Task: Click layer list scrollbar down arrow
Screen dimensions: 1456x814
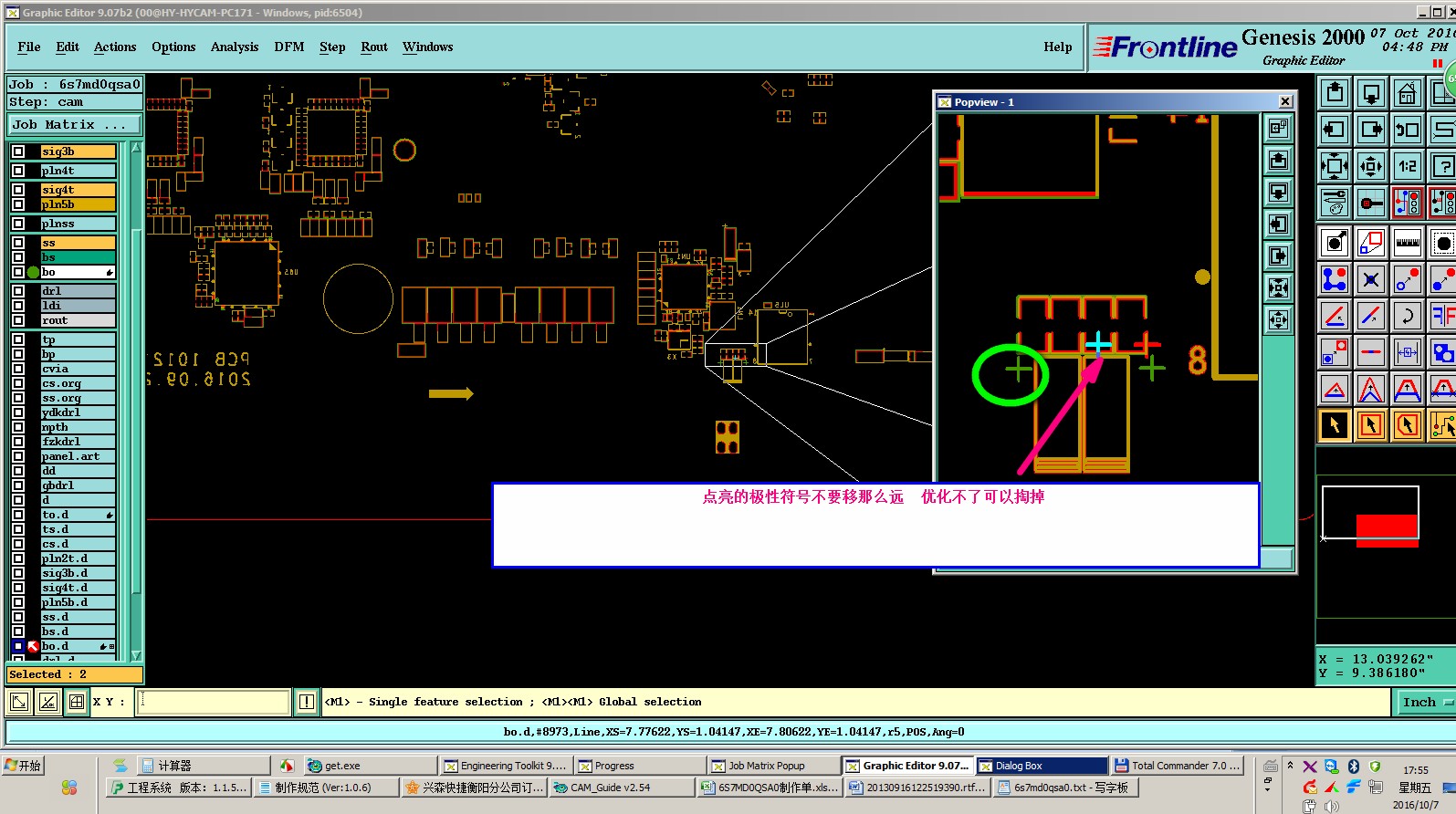Action: 136,655
